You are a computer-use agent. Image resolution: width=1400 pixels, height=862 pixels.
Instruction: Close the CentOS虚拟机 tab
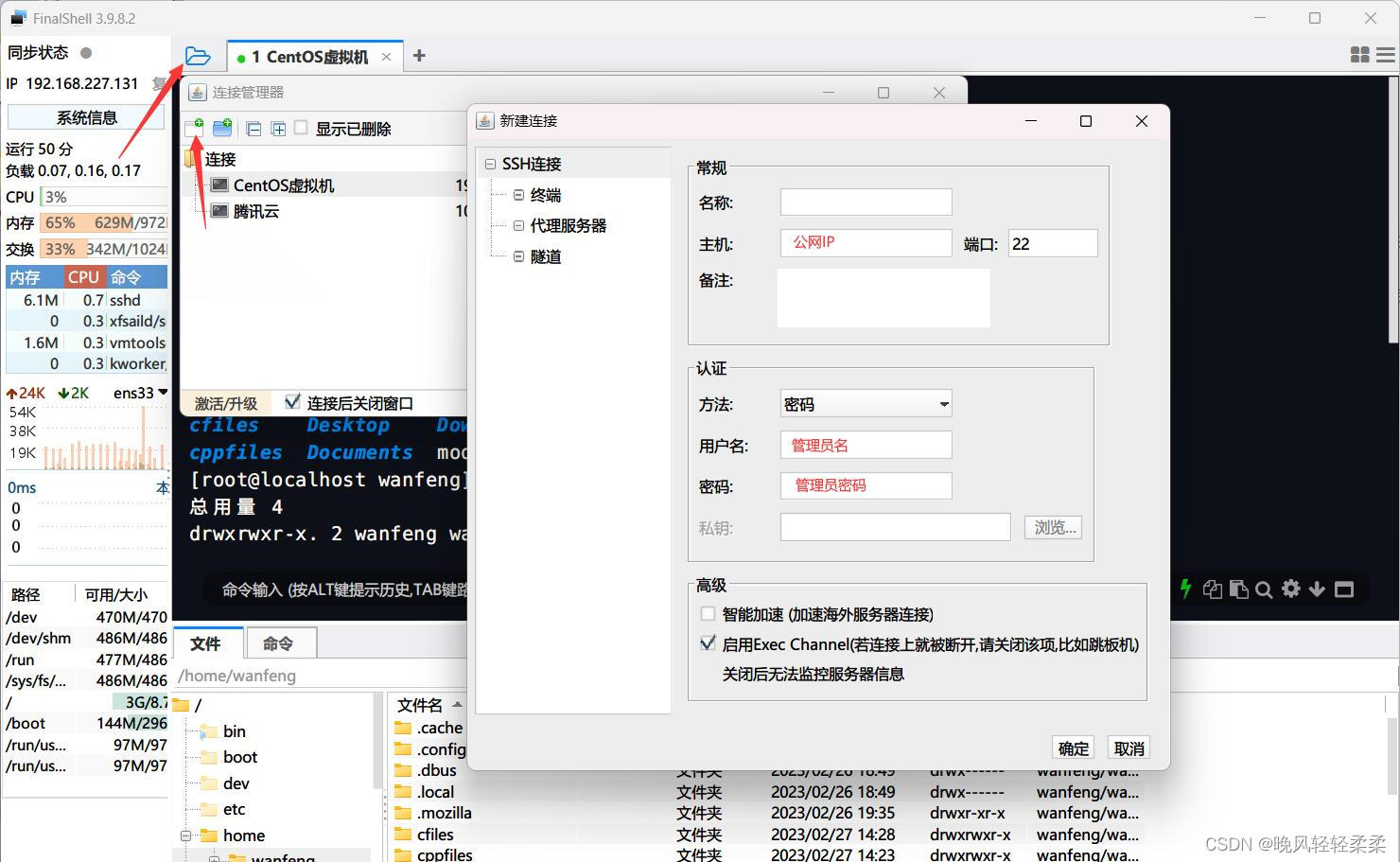386,57
